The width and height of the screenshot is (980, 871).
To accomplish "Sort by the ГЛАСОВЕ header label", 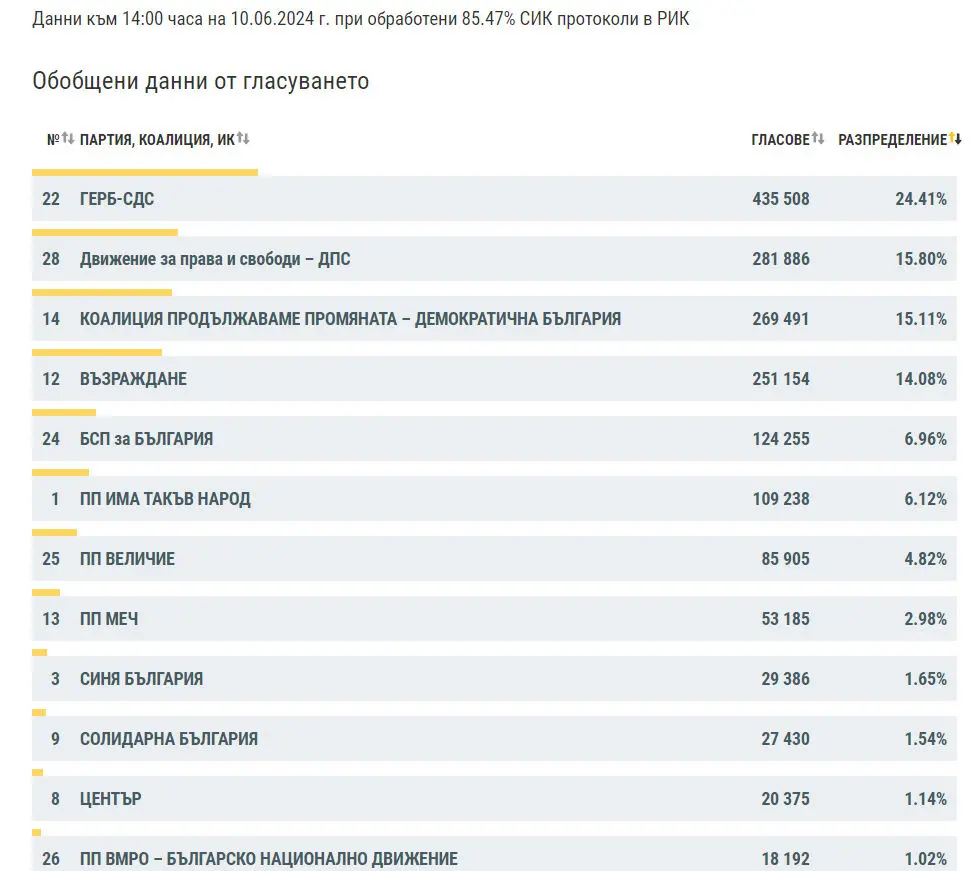I will 779,140.
